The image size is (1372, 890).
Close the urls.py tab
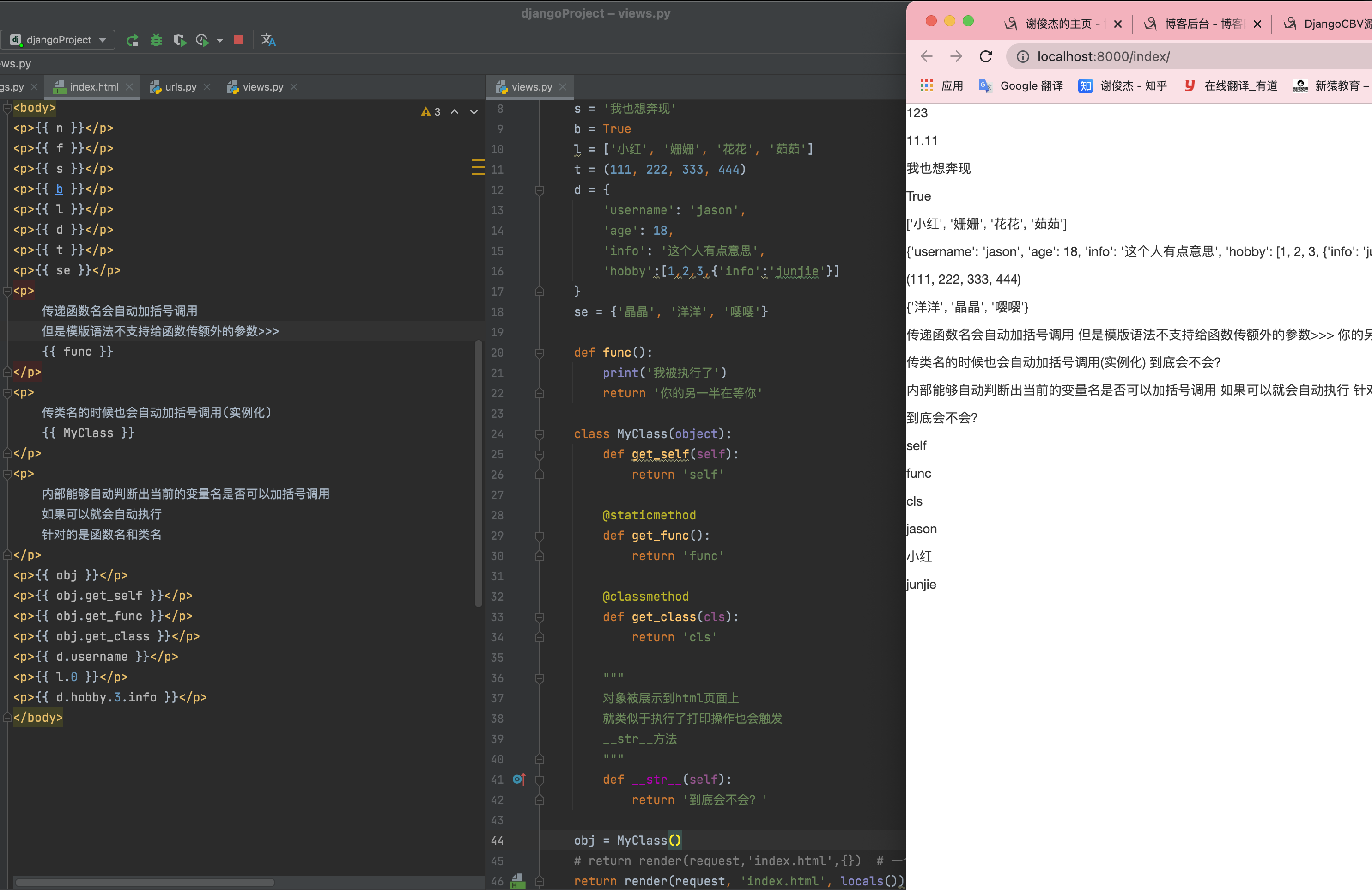coord(207,87)
